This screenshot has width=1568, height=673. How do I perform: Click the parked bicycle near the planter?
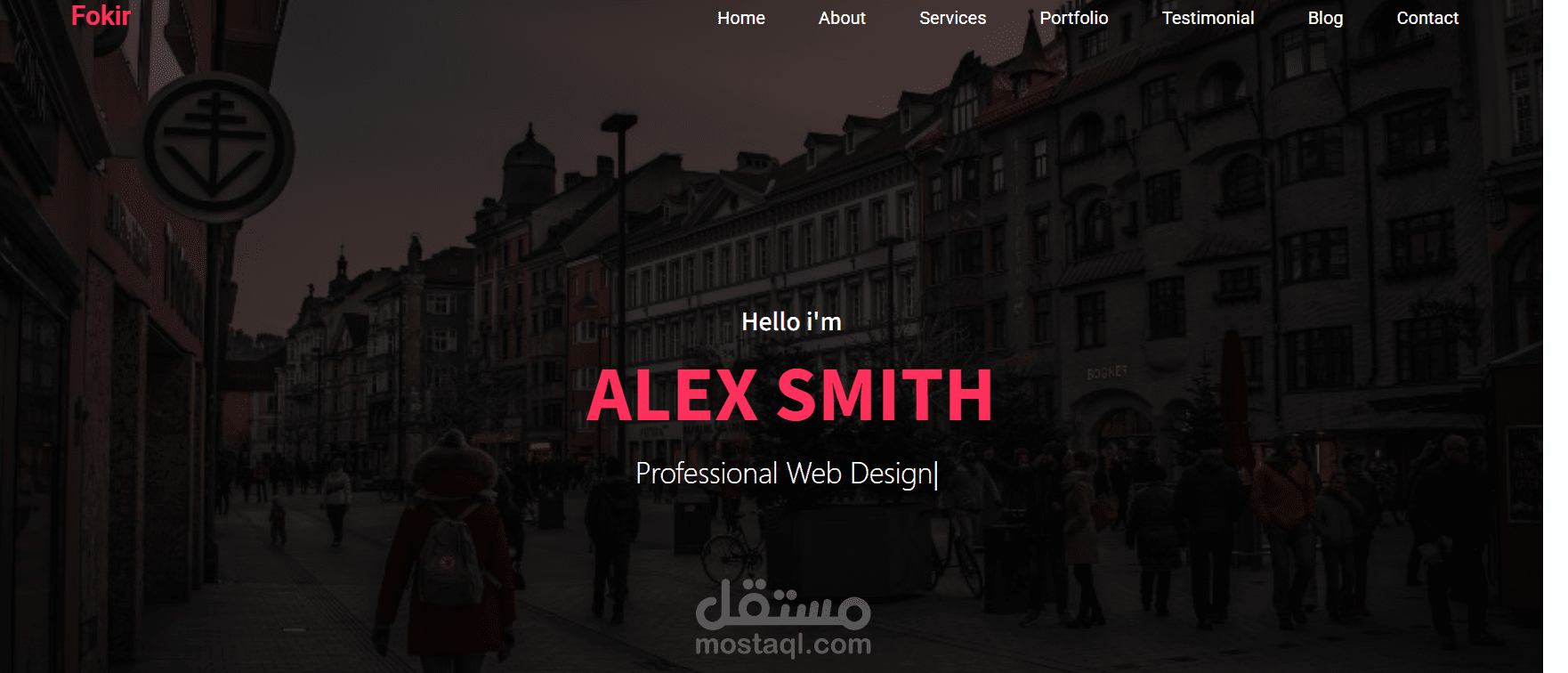point(731,554)
